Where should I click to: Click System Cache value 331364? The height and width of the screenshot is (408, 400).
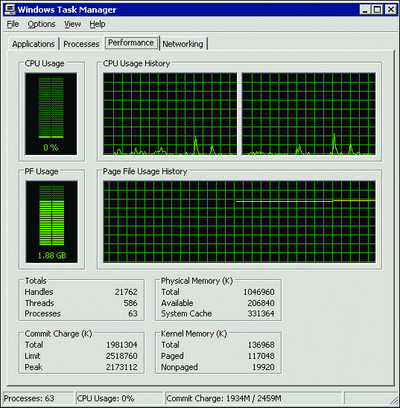coord(261,314)
